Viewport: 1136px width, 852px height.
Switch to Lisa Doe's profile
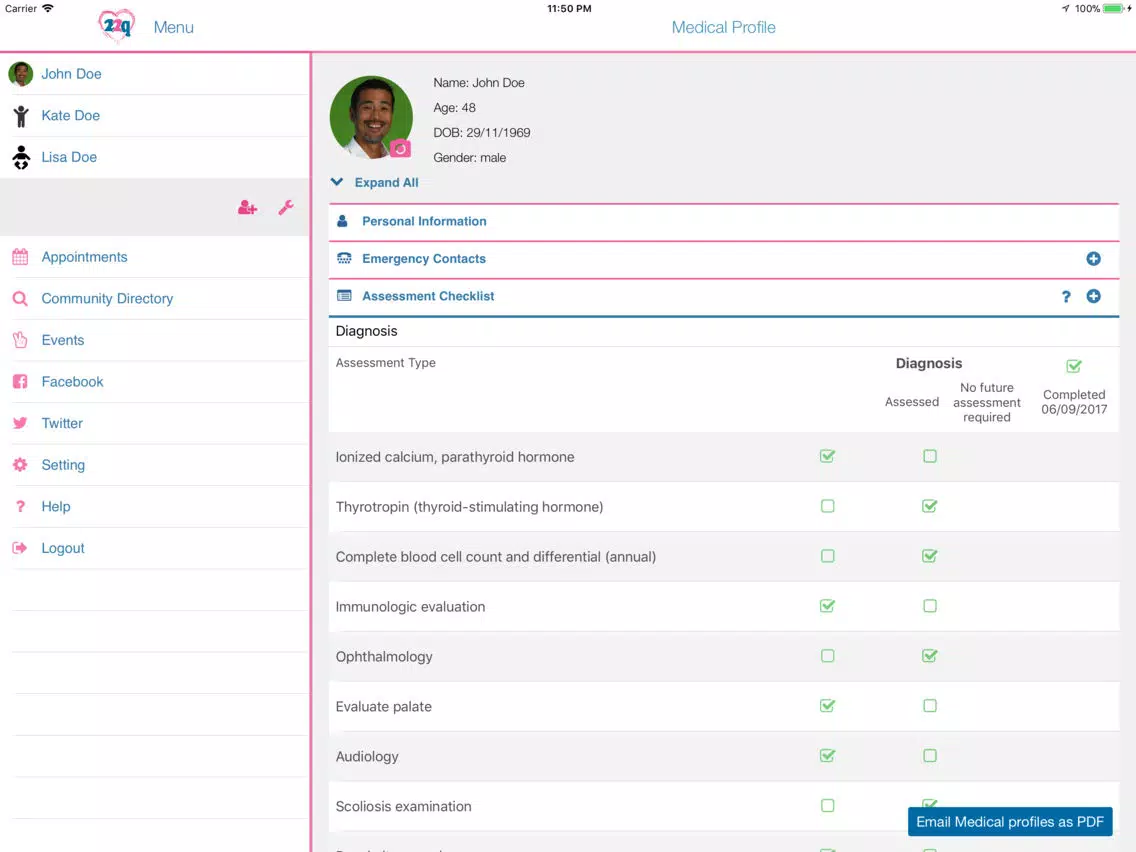coord(155,157)
